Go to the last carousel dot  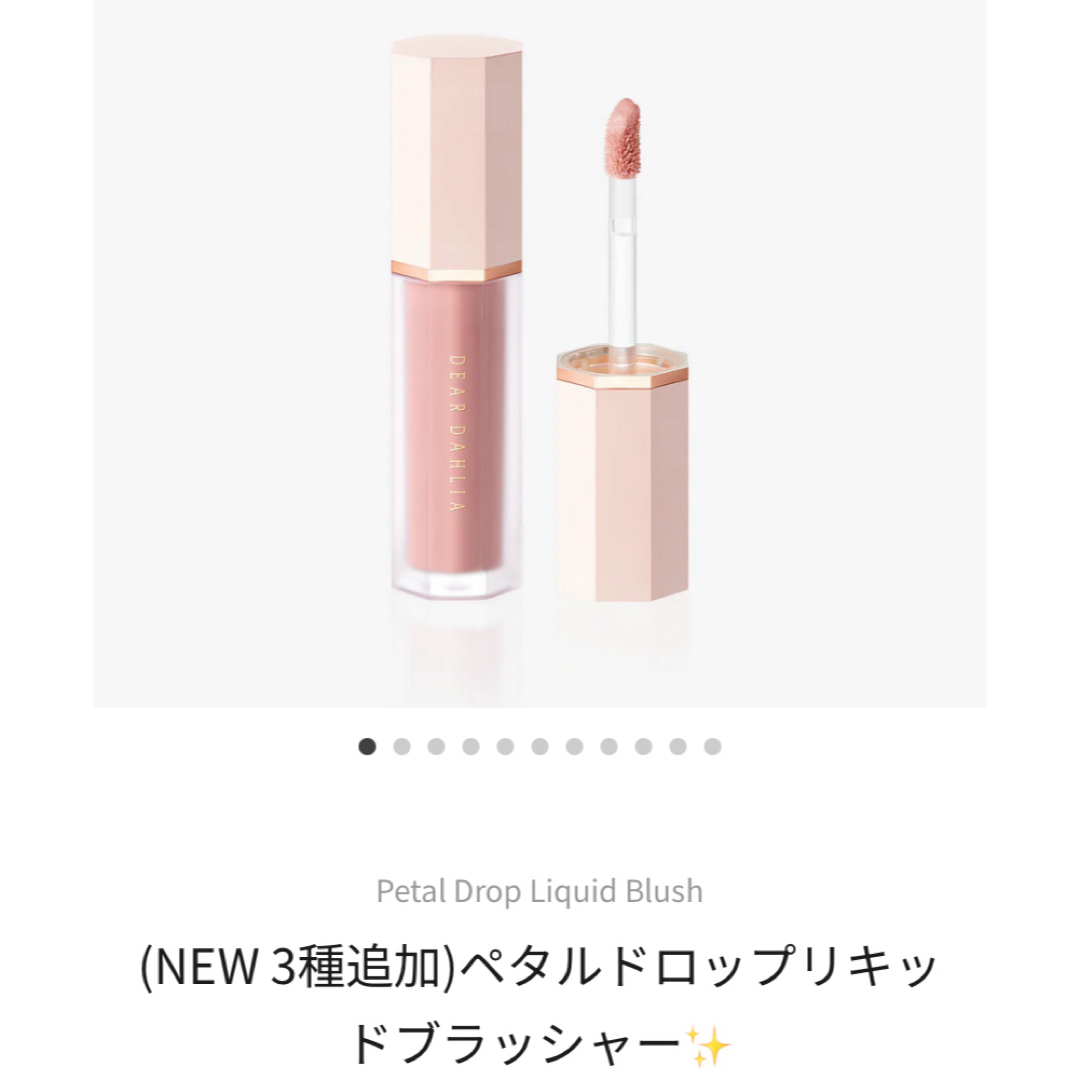tap(713, 746)
